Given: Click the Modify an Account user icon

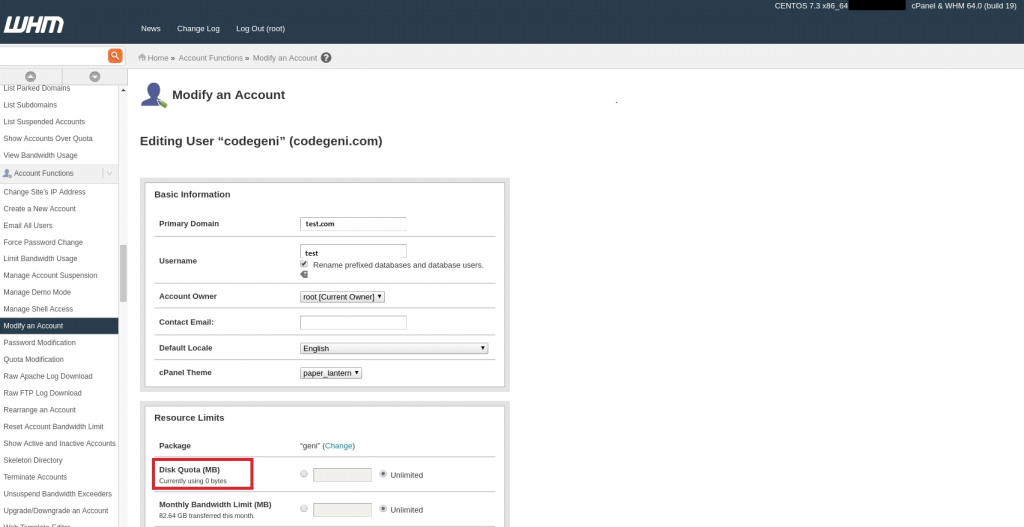Looking at the screenshot, I should coord(153,95).
